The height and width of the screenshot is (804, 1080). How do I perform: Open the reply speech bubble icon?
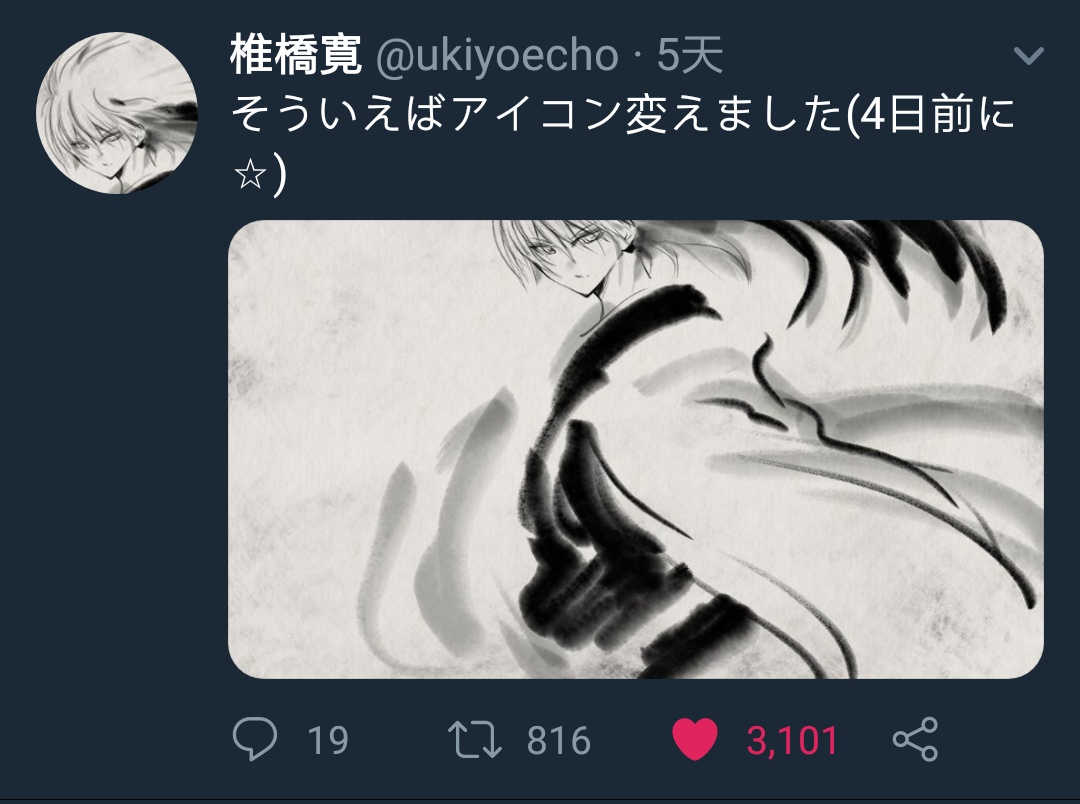click(255, 739)
